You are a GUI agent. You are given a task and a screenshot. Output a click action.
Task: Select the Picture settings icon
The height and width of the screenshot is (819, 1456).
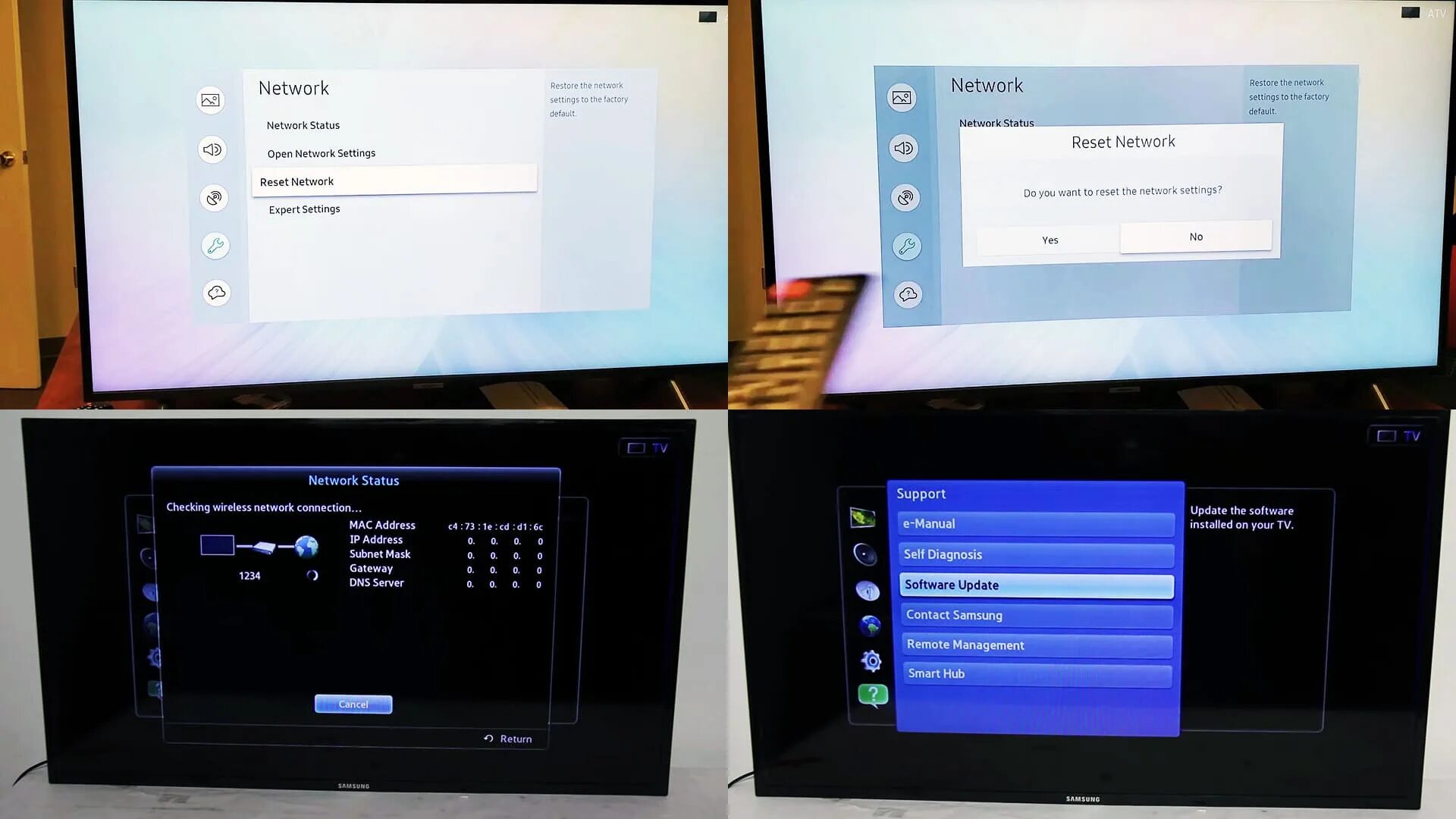click(x=209, y=100)
